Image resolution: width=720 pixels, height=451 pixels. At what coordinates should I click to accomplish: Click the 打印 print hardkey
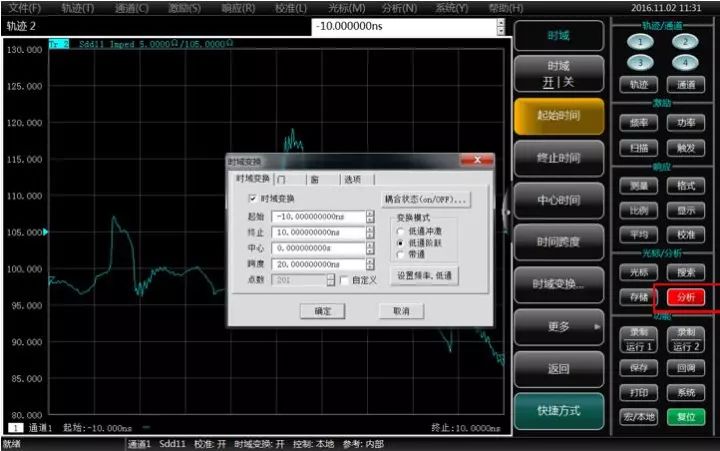point(639,393)
